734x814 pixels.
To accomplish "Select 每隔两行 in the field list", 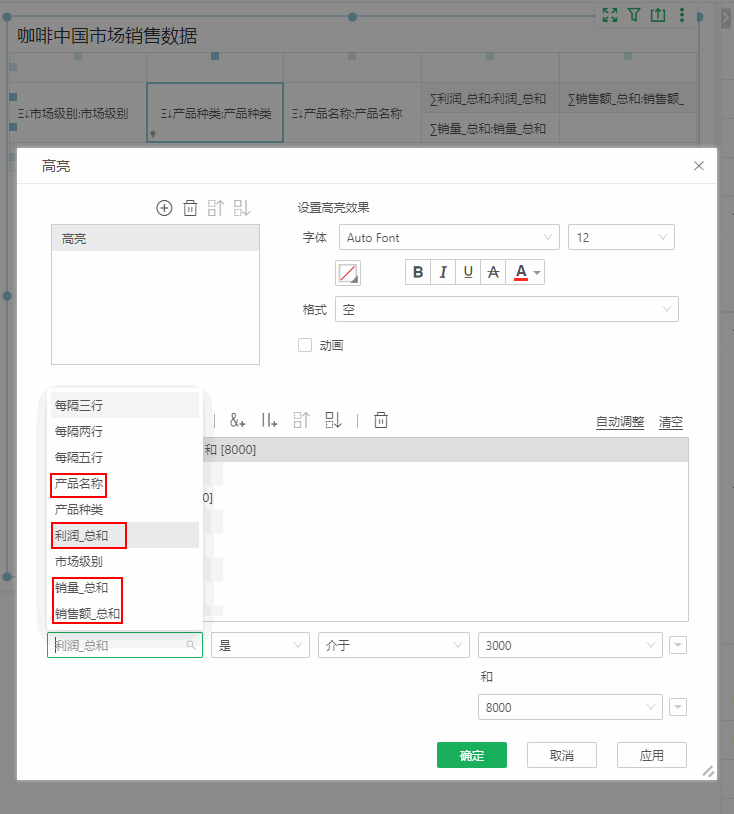I will (125, 431).
